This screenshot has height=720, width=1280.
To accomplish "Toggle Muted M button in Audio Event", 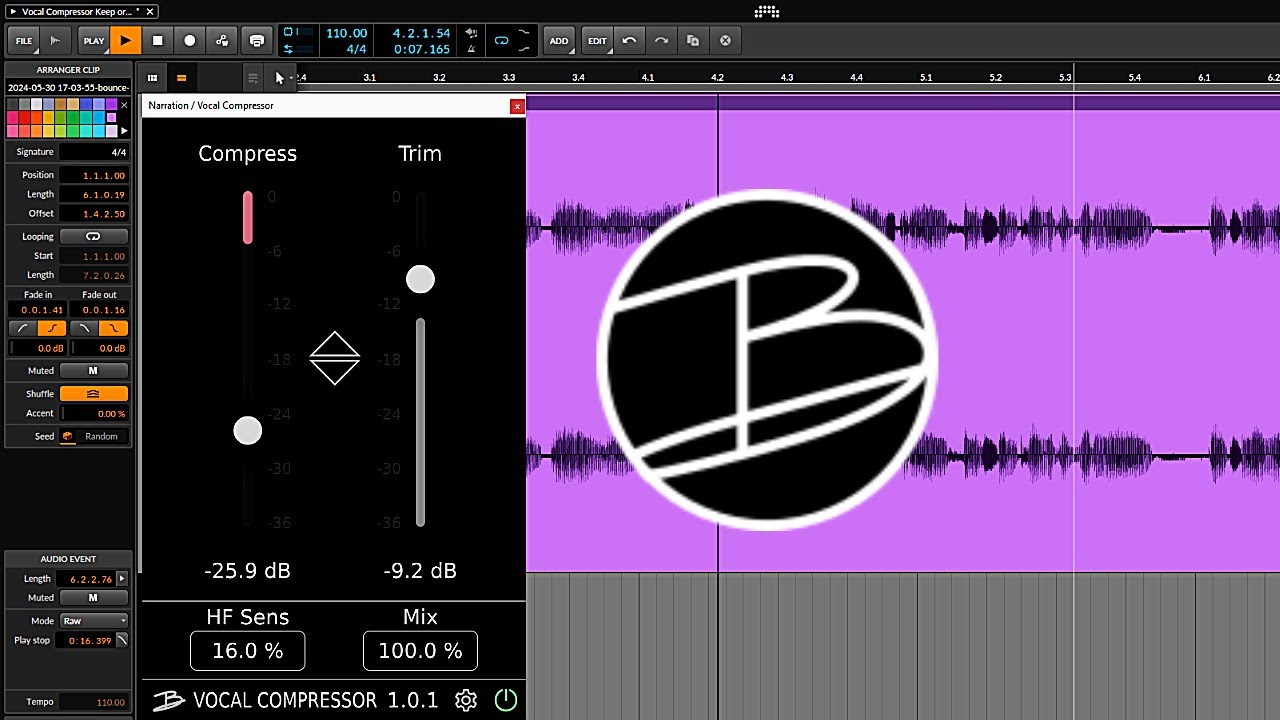I will (x=94, y=598).
